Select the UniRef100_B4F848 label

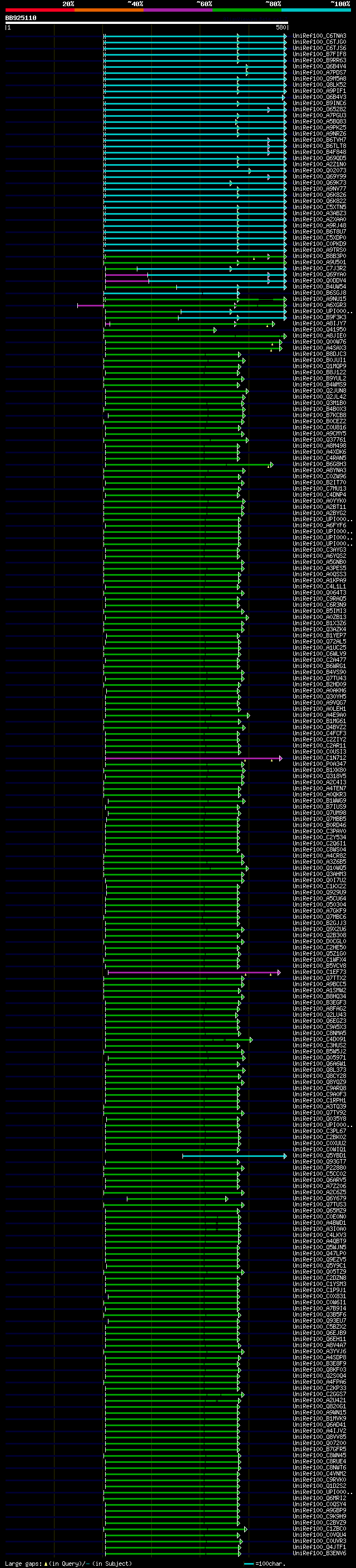(x=319, y=152)
